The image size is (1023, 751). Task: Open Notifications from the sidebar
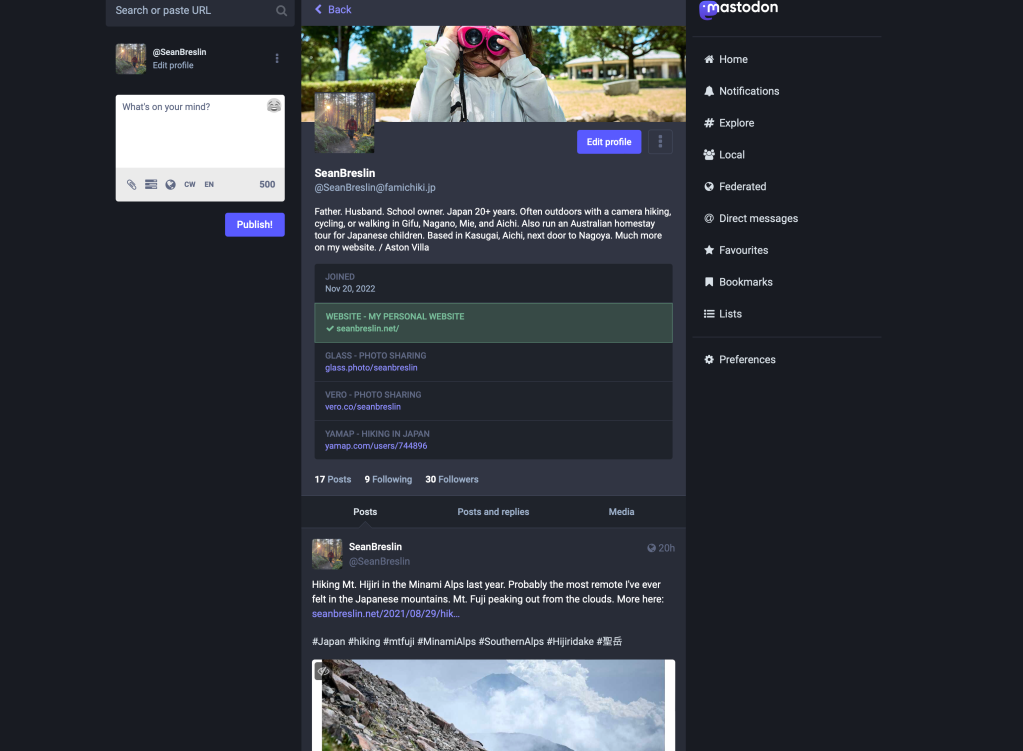click(748, 91)
